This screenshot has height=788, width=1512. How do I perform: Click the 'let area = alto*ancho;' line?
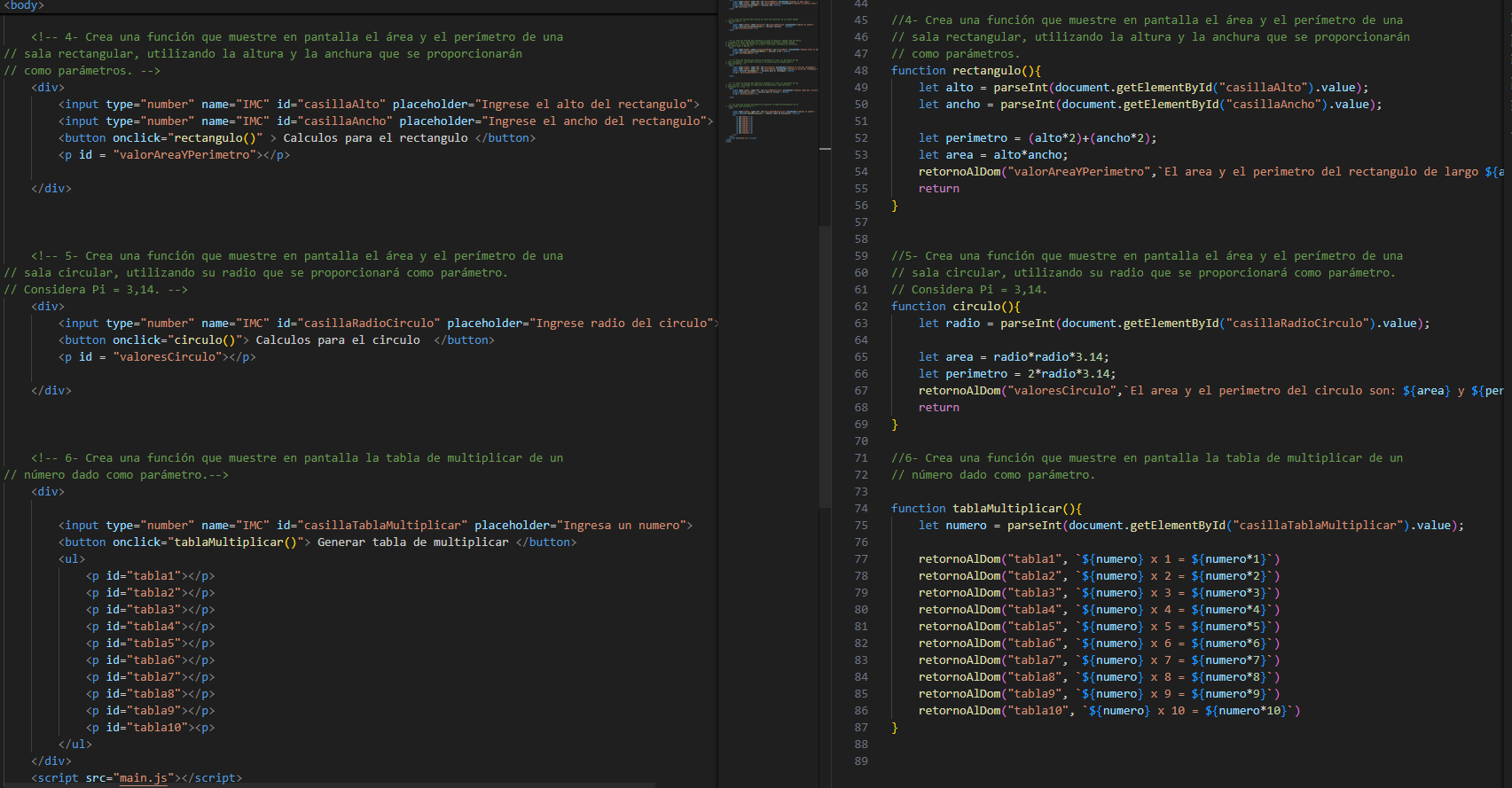coord(993,155)
